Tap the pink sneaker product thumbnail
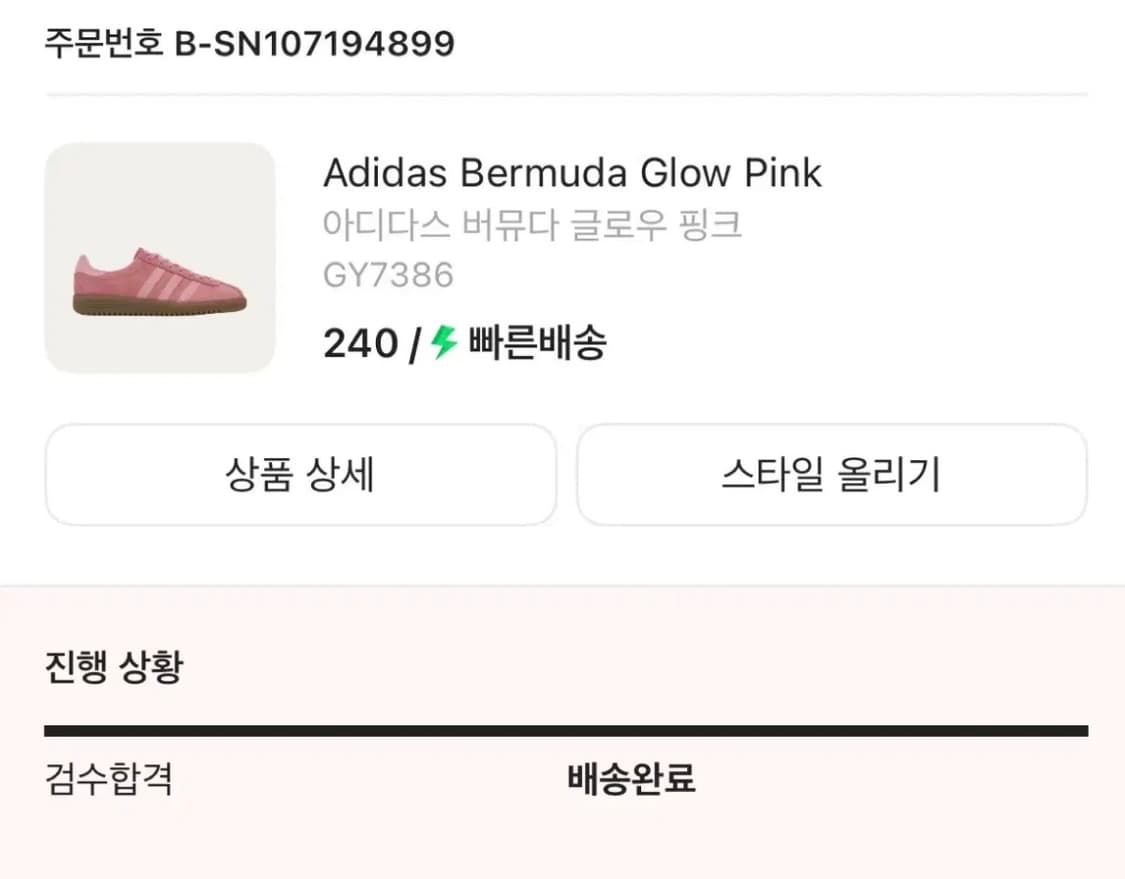The height and width of the screenshot is (879, 1125). pyautogui.click(x=157, y=258)
